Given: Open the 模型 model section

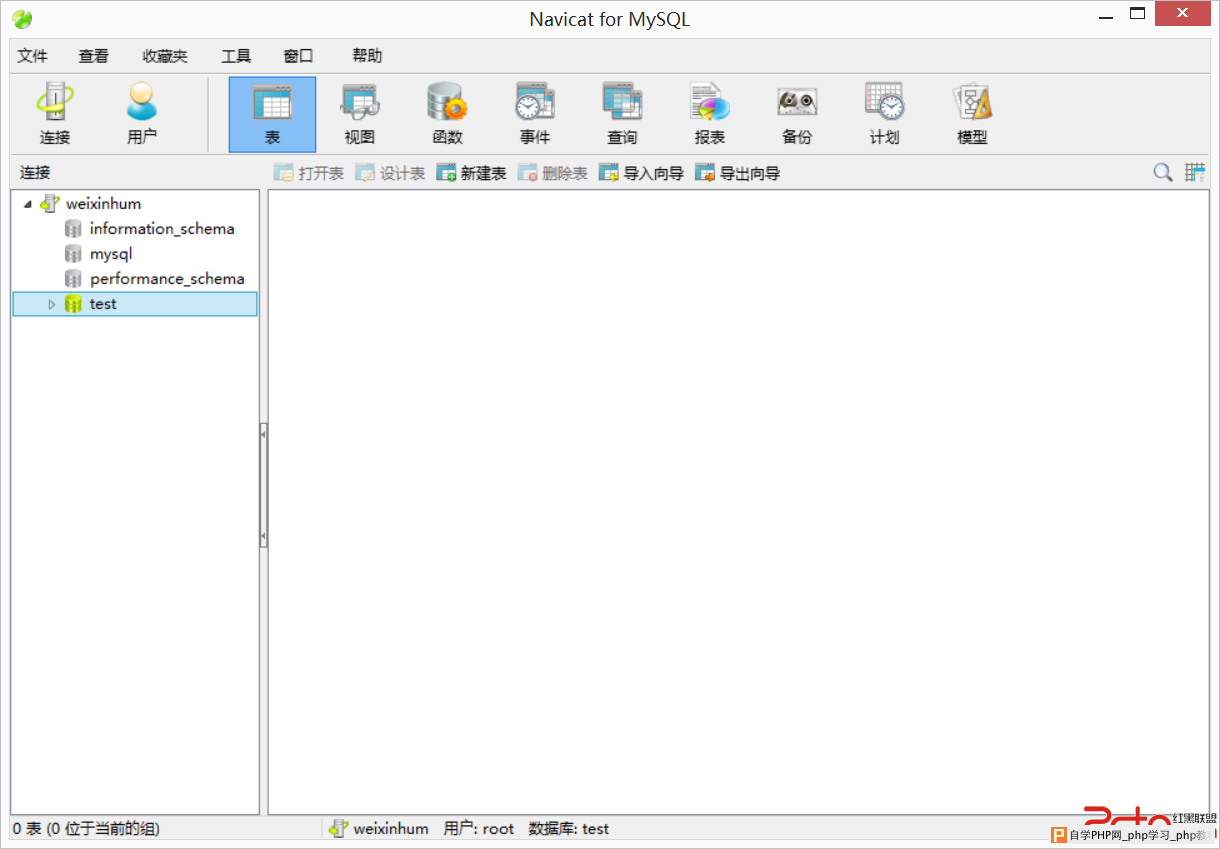Looking at the screenshot, I should [972, 114].
